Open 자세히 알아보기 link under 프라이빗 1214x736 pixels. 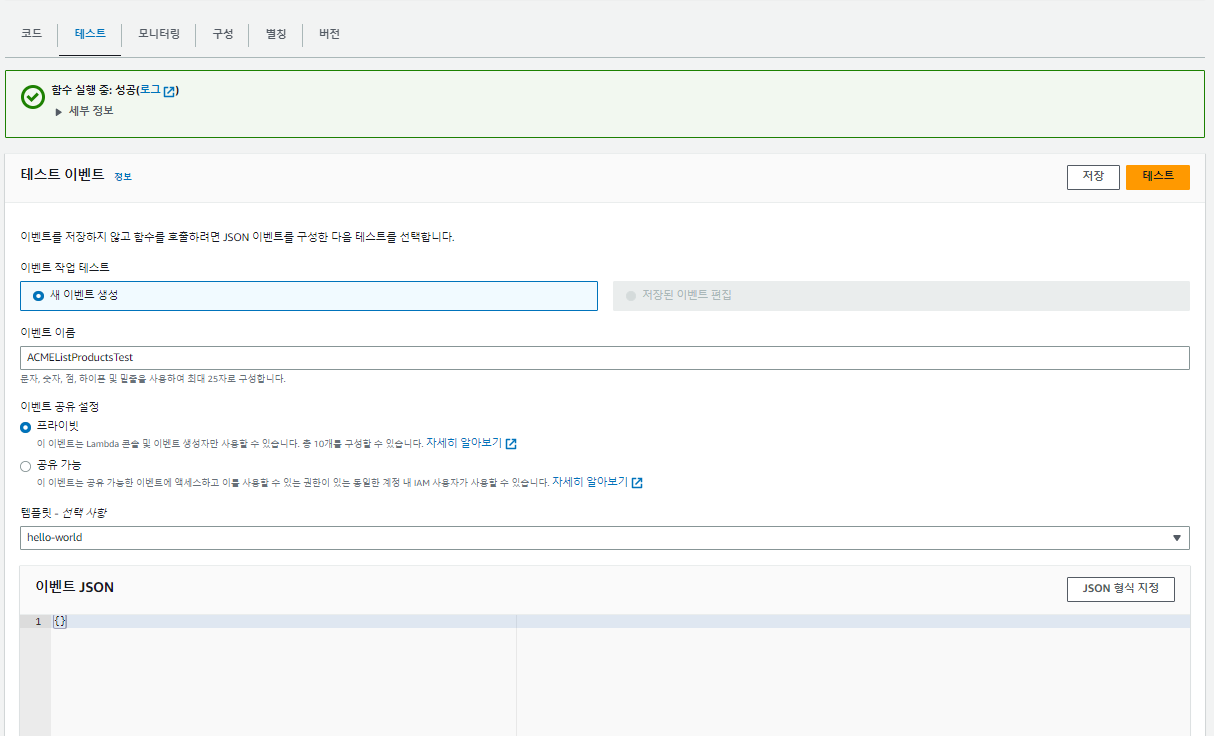click(464, 442)
